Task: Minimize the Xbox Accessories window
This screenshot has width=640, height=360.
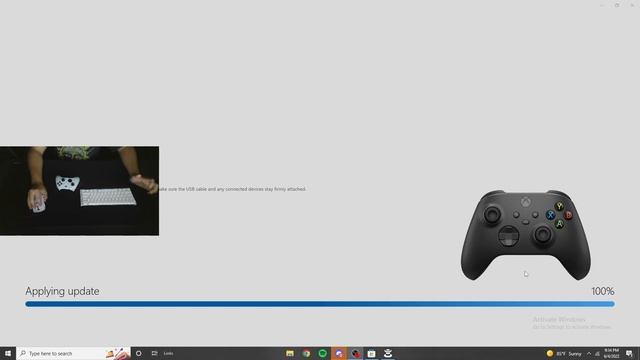Action: [602, 5]
